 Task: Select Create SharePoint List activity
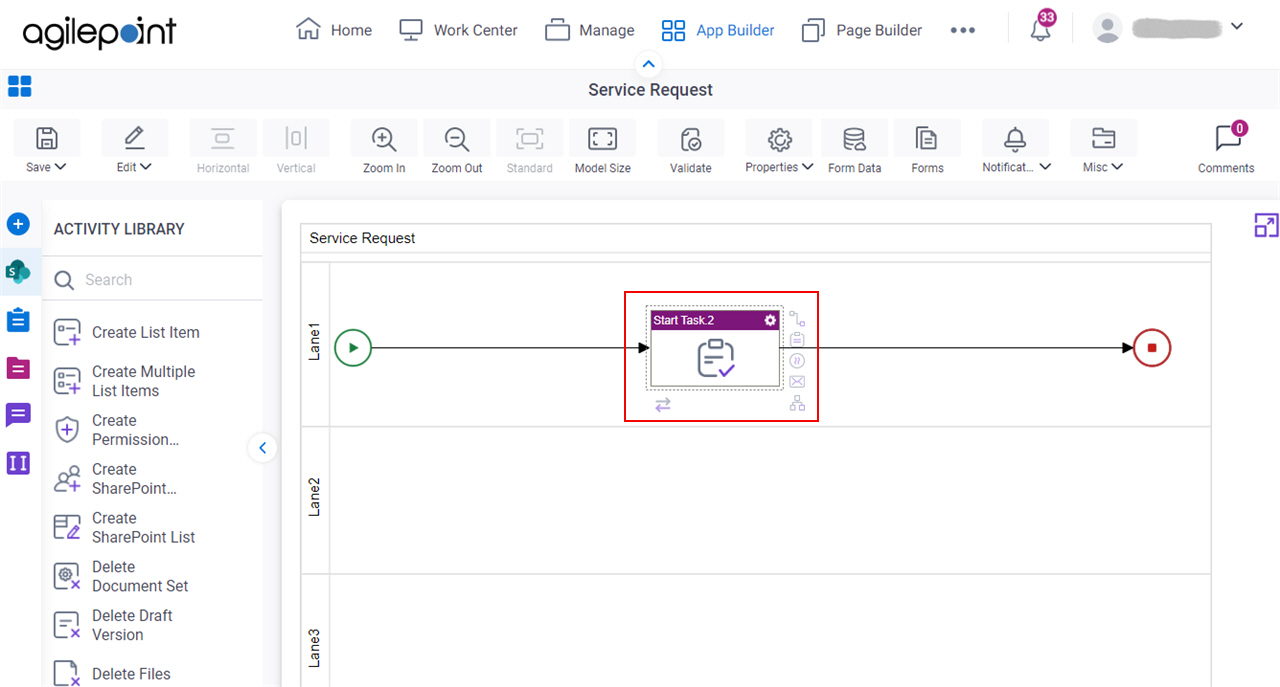(127, 528)
